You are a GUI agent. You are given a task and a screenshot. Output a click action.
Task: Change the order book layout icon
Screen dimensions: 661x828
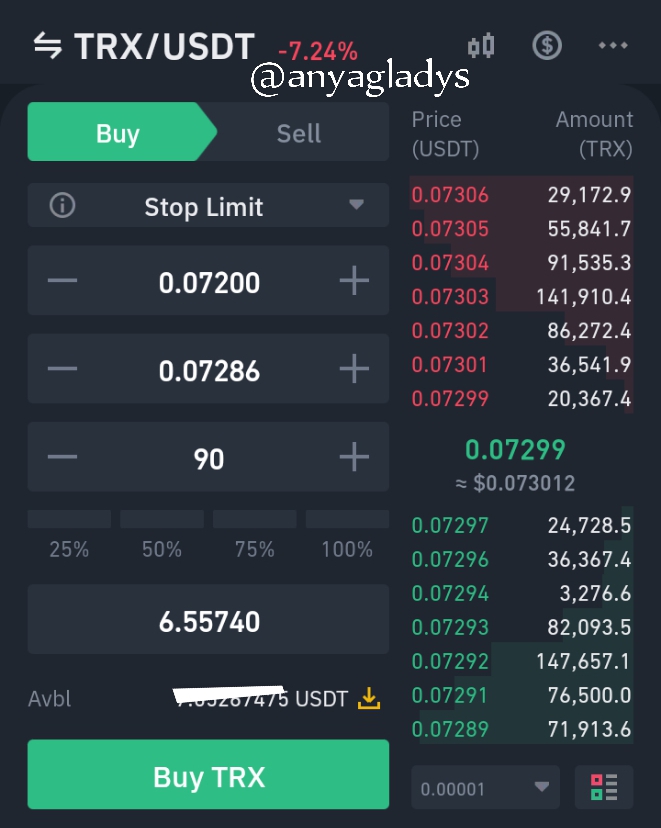[604, 787]
